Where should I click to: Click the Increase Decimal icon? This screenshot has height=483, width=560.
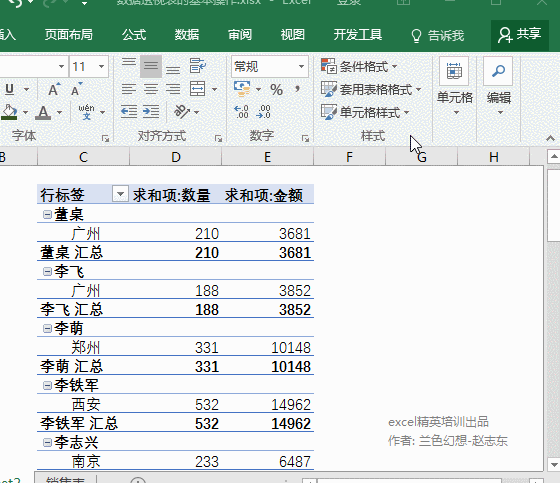pyautogui.click(x=241, y=112)
